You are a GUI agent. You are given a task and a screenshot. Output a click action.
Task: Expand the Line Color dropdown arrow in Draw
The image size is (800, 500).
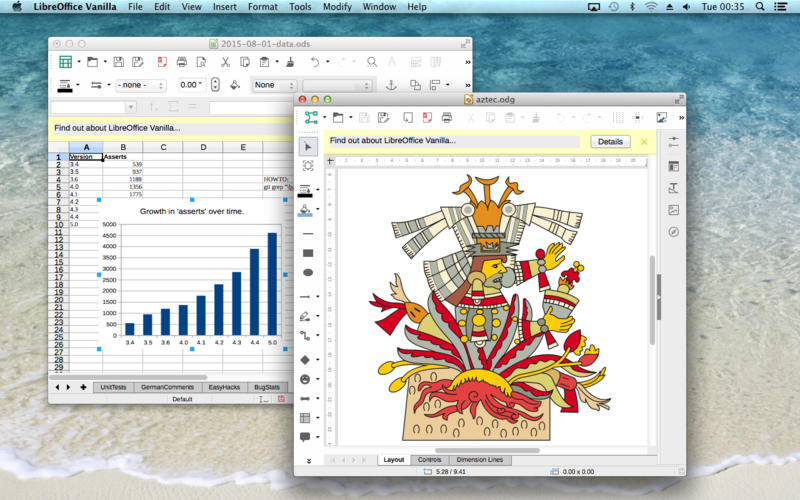(318, 190)
